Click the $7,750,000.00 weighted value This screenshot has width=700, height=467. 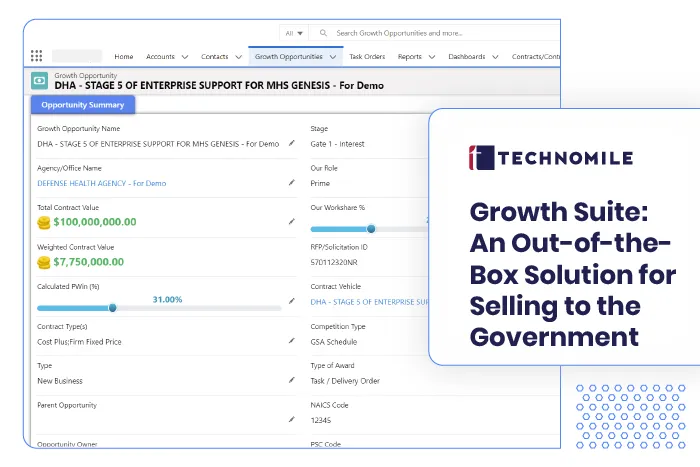[88, 262]
